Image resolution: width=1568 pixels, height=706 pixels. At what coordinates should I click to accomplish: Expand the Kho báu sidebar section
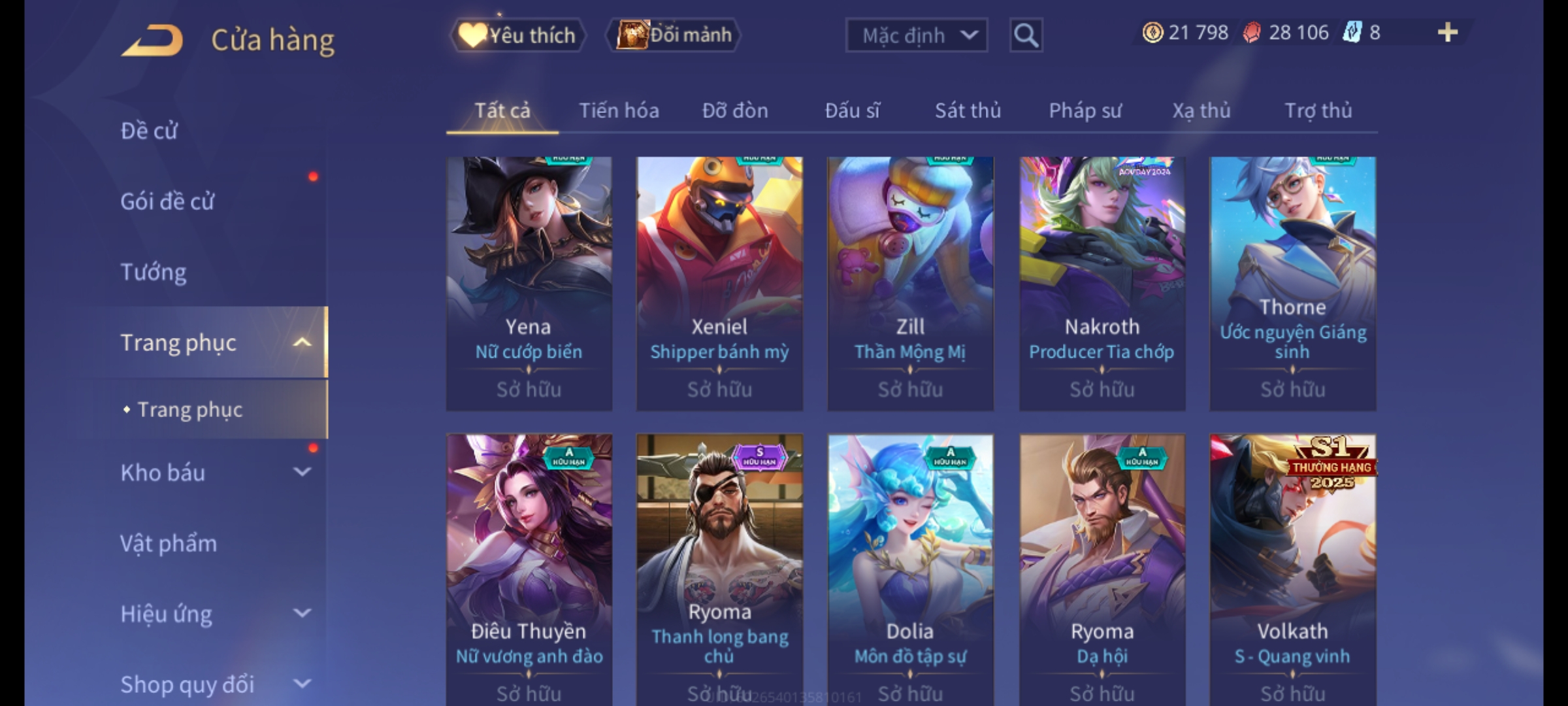(302, 472)
